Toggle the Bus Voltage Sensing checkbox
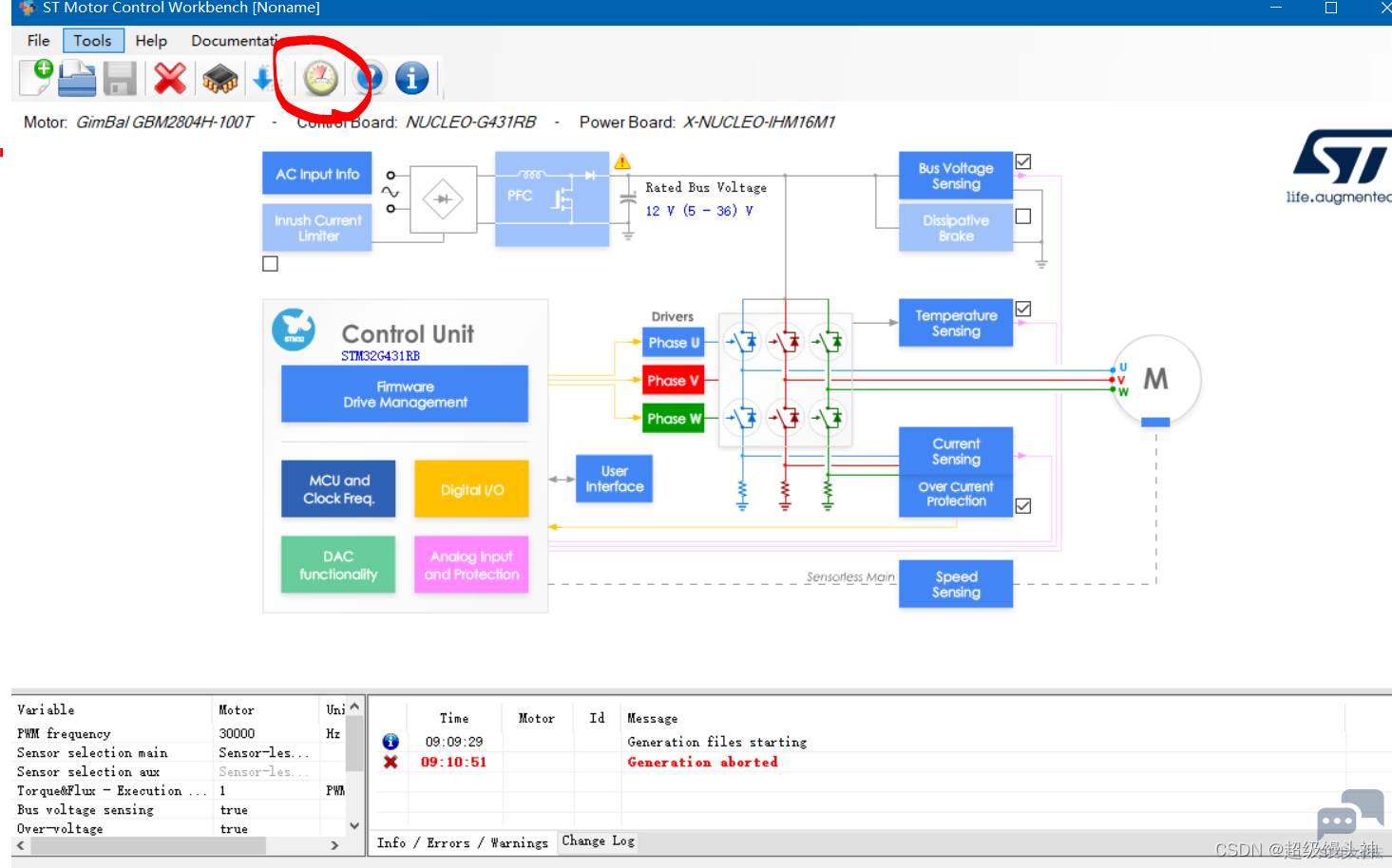The image size is (1392, 868). click(x=1023, y=161)
